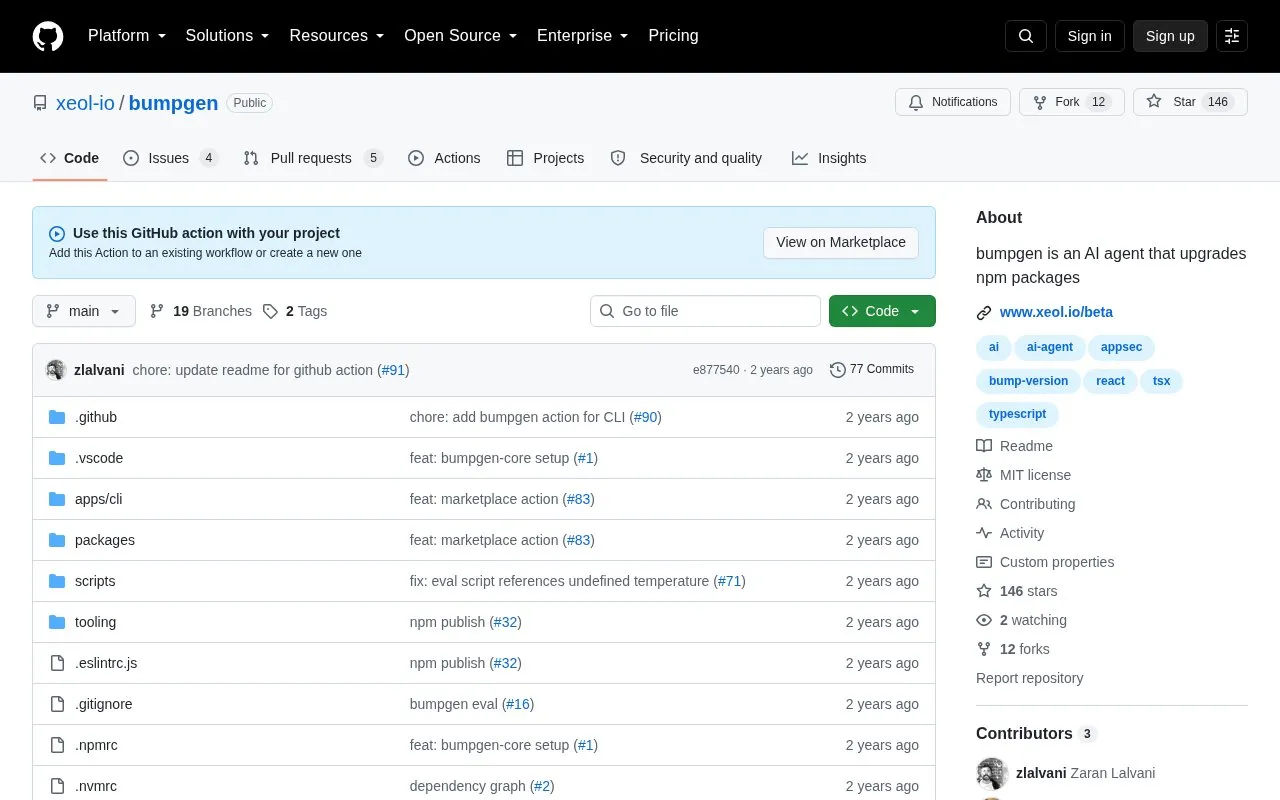The width and height of the screenshot is (1280, 800).
Task: Click the commit history clock icon
Action: click(x=838, y=370)
